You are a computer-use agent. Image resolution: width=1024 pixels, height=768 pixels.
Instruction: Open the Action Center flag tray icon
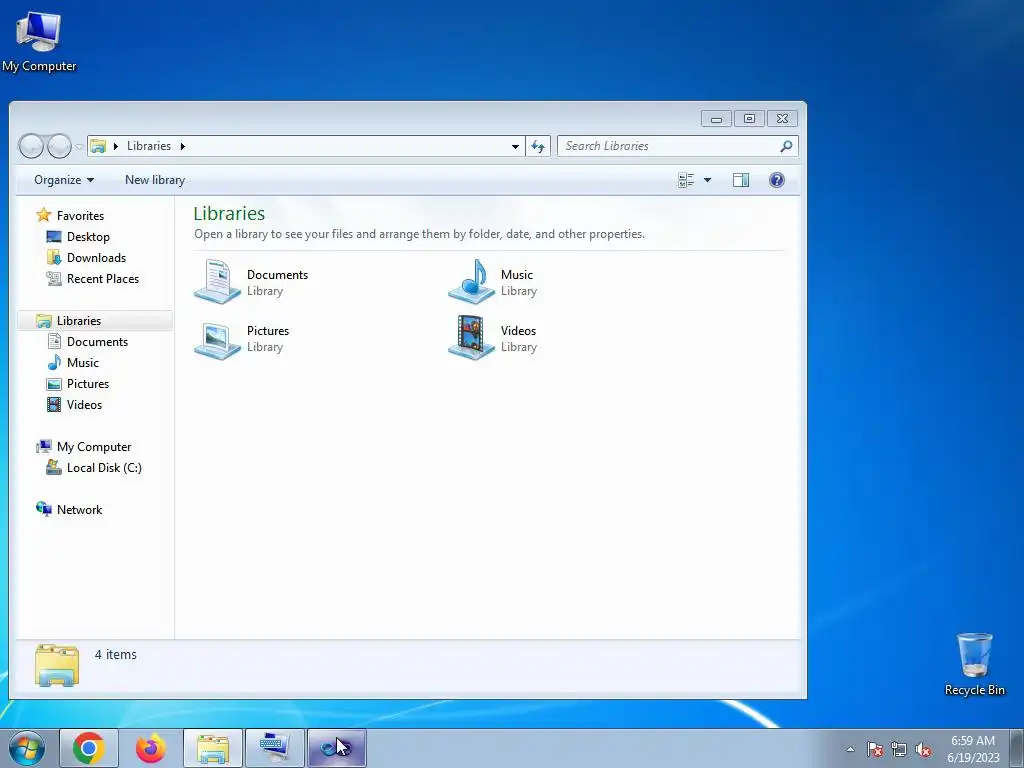pos(874,750)
